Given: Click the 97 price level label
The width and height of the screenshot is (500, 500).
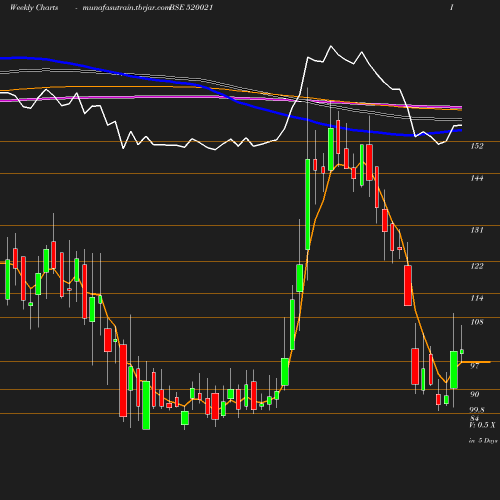Looking at the screenshot, I should click(475, 366).
